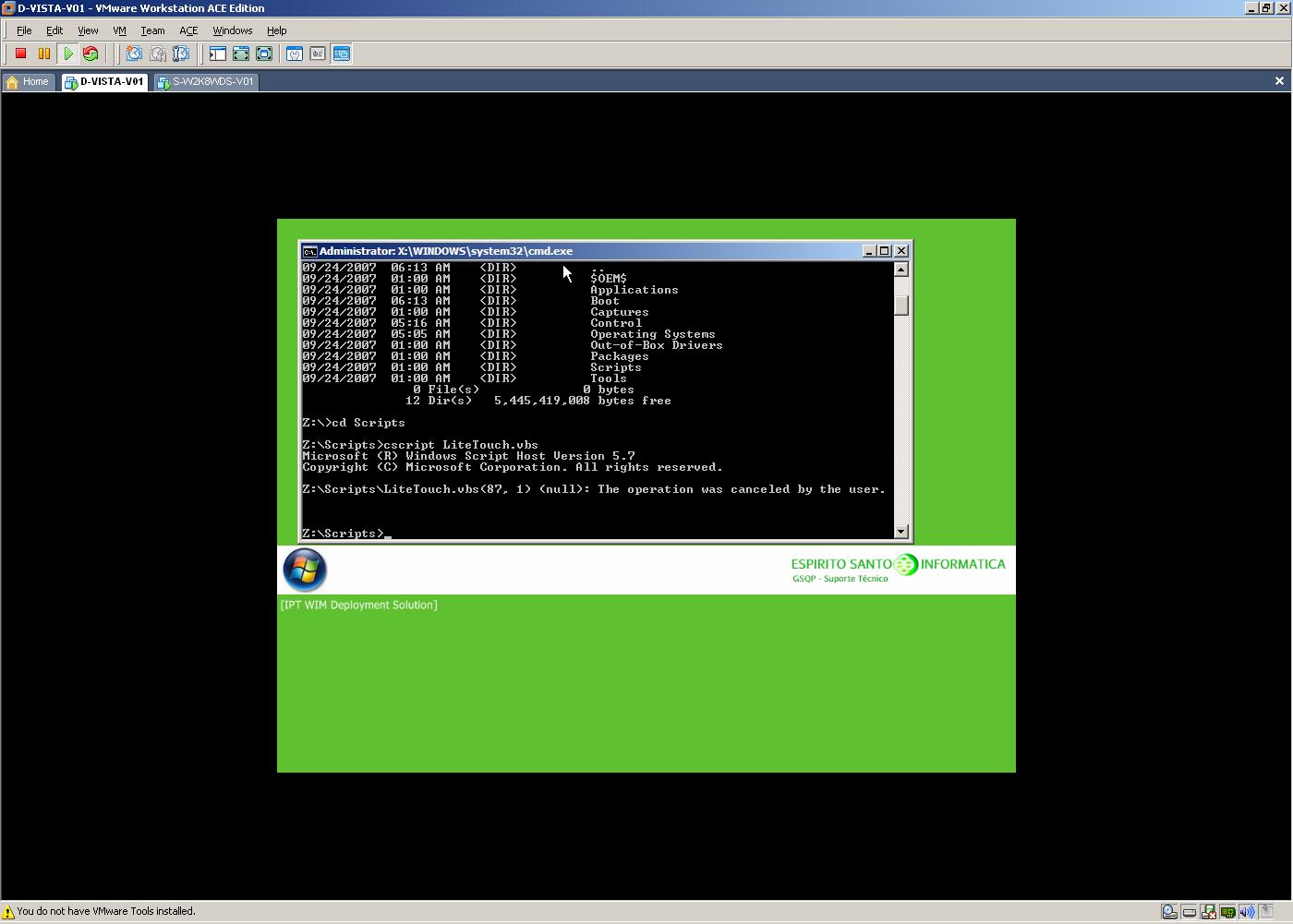Image resolution: width=1293 pixels, height=924 pixels.
Task: Open the ACE menu
Action: 188,30
